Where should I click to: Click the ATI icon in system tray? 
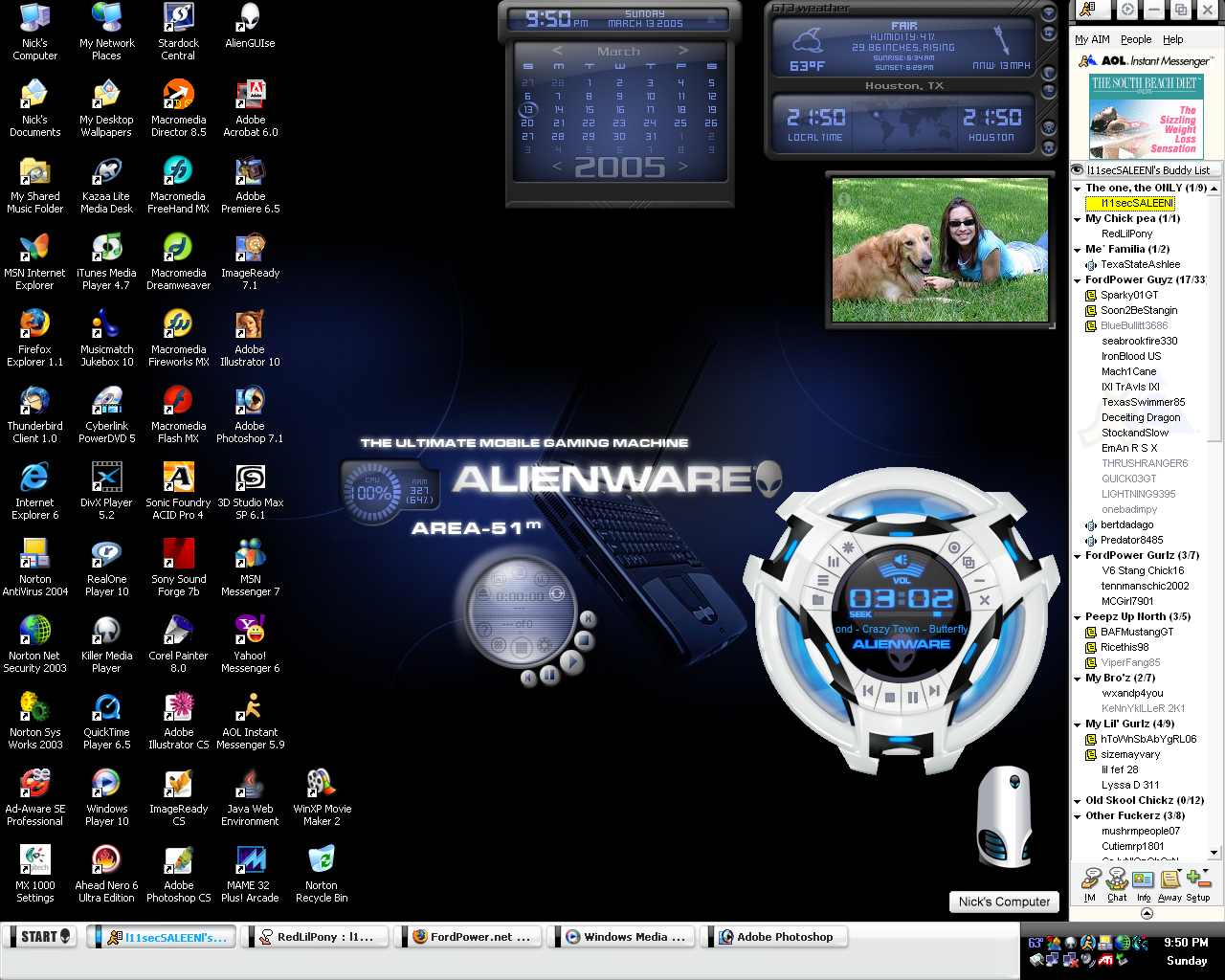tap(1105, 960)
